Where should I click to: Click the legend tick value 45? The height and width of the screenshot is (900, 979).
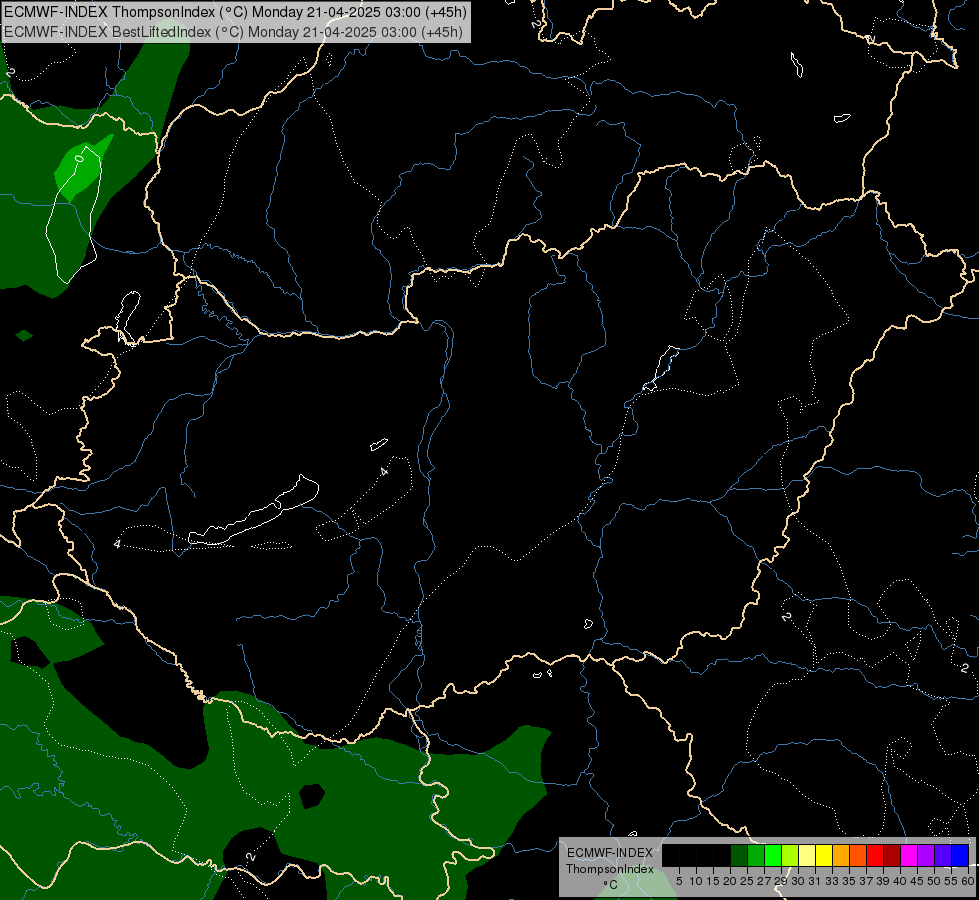click(x=917, y=881)
